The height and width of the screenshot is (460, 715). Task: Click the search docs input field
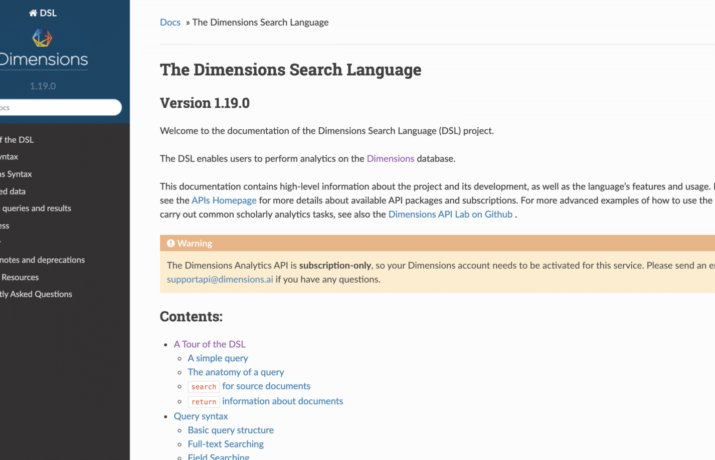[58, 107]
